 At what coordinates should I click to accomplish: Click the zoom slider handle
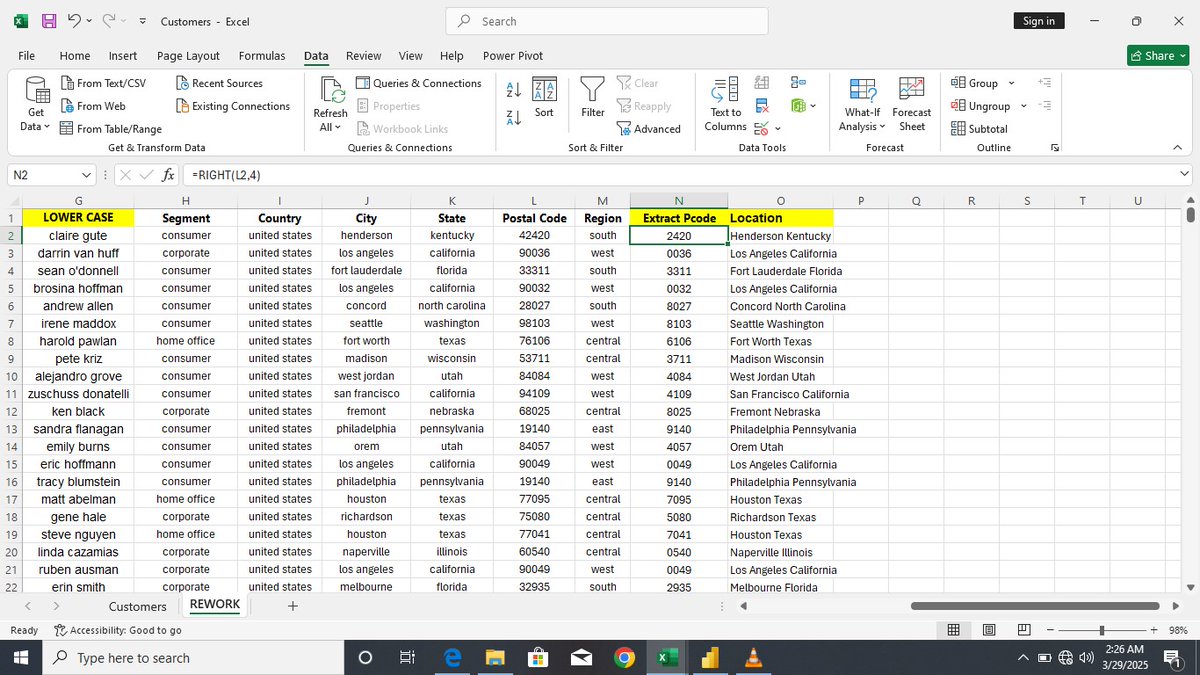tap(1101, 630)
